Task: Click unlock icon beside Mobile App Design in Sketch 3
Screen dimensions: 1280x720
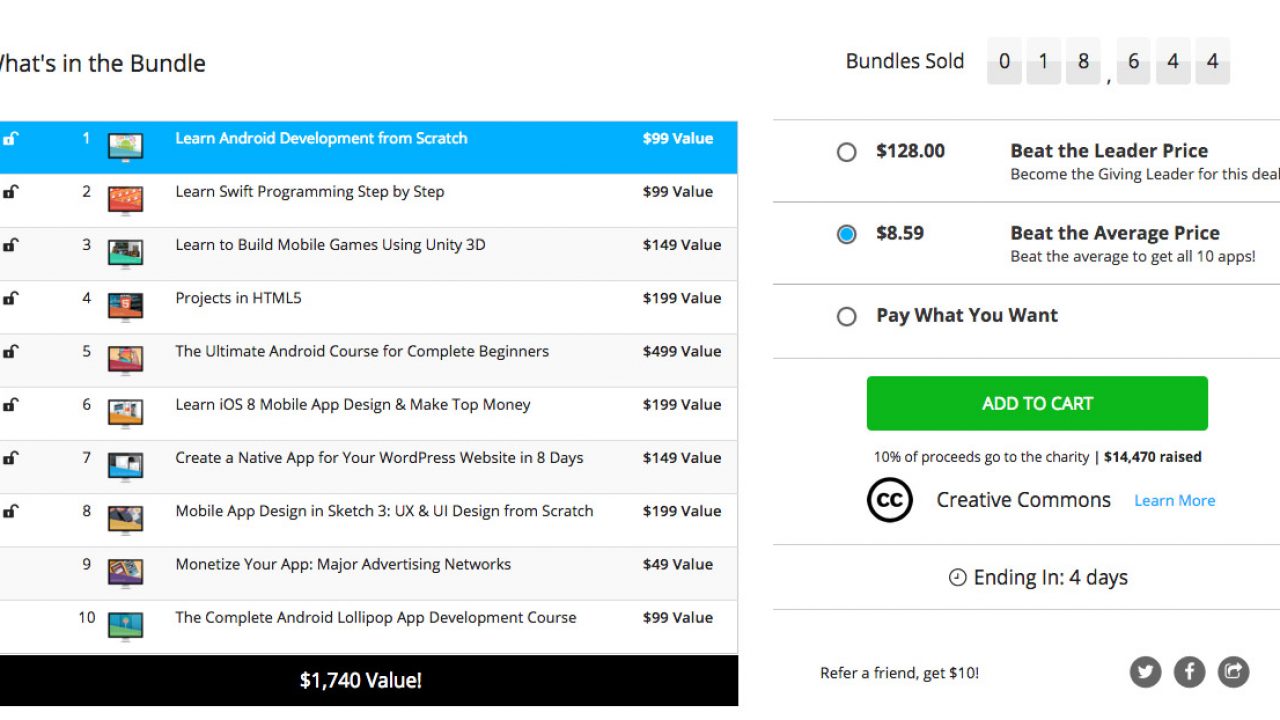Action: tap(10, 511)
